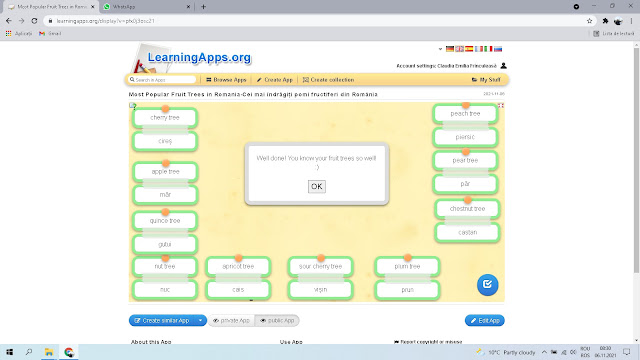Switch language via the Spanish flag
The width and height of the screenshot is (640, 360).
click(x=469, y=49)
